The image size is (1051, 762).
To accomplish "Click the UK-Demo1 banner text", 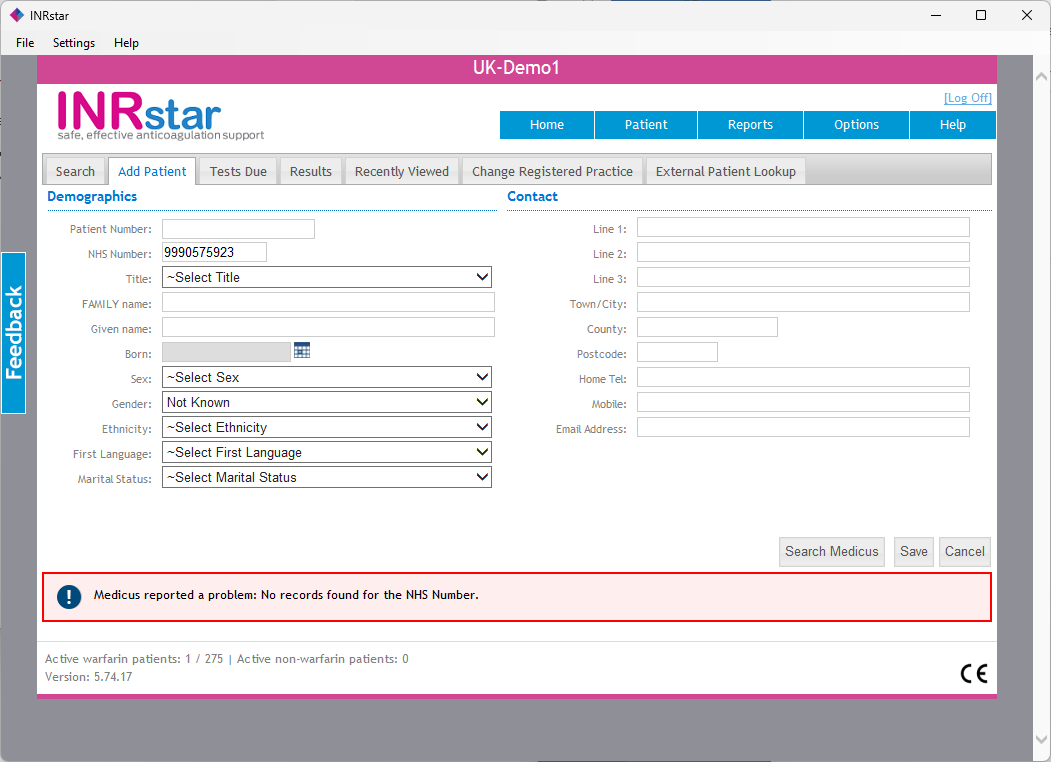I will pos(516,68).
